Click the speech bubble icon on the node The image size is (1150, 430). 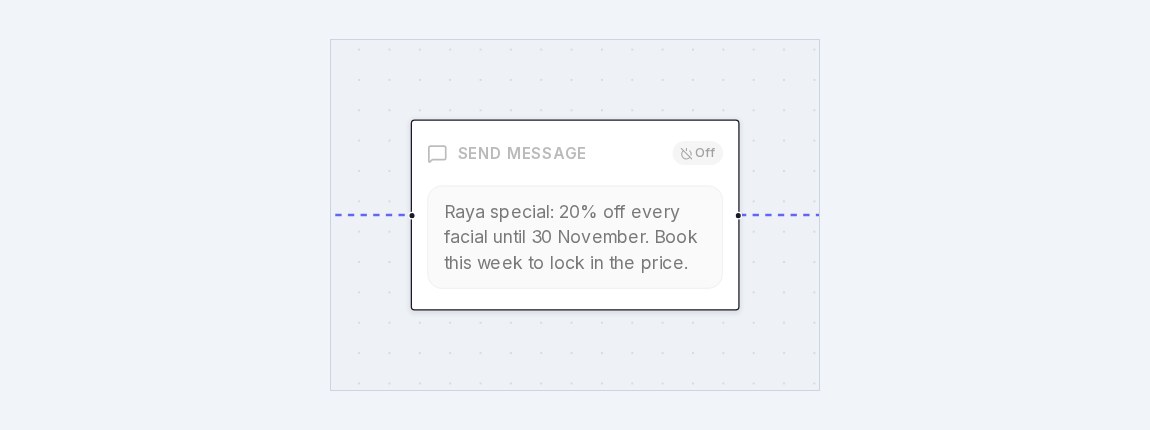pos(437,154)
